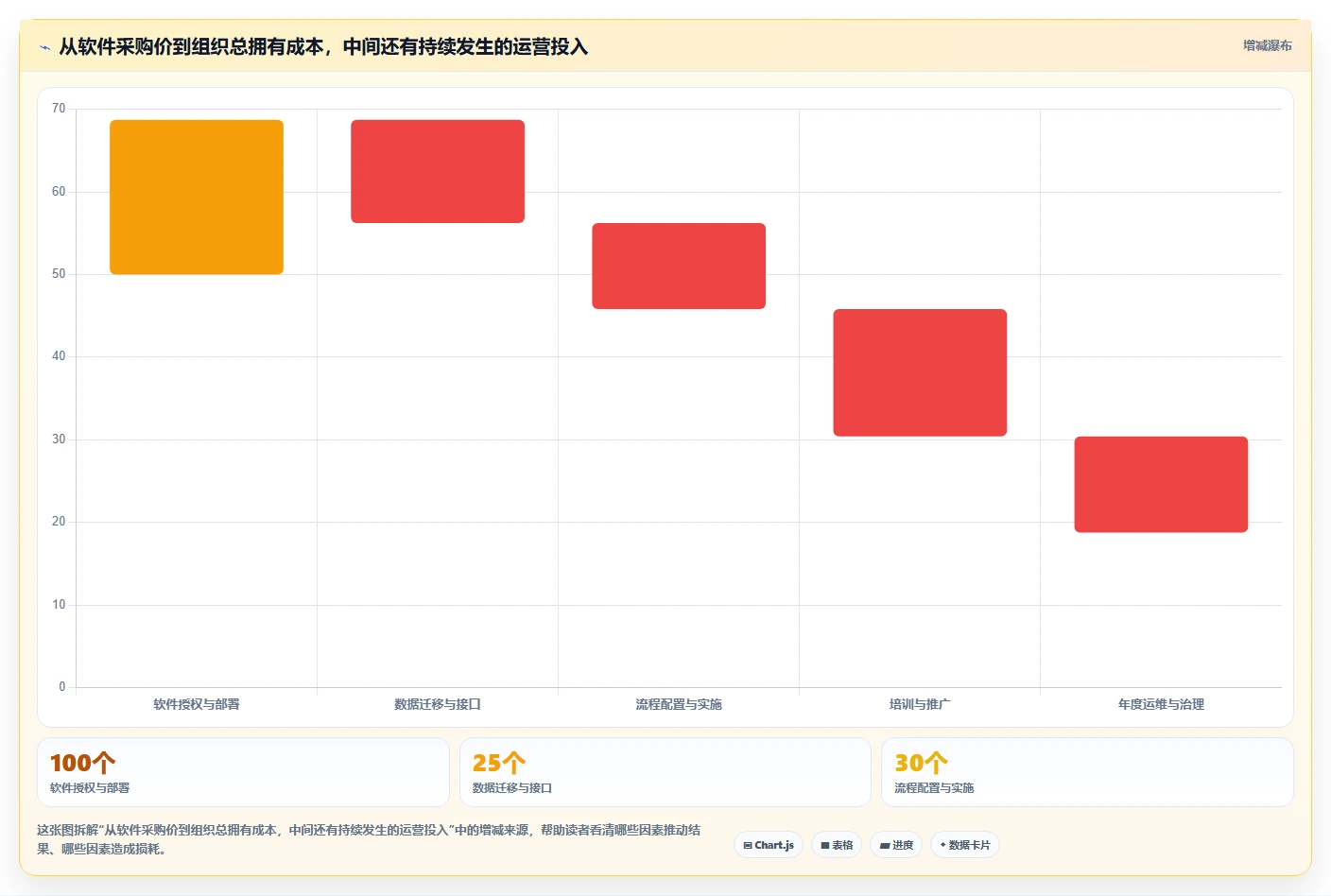Click the chart title starting with 从软件采购价
This screenshot has width=1331, height=896.
tap(323, 47)
